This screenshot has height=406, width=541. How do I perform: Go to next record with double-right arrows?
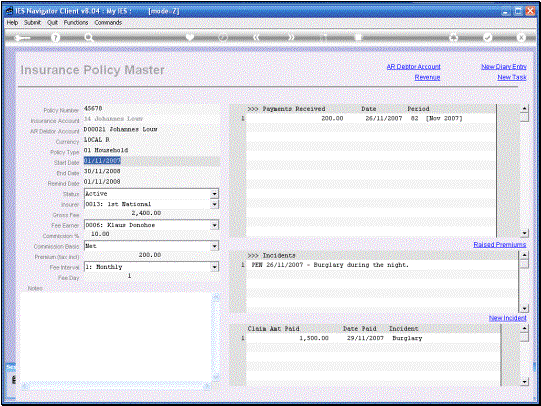click(291, 37)
